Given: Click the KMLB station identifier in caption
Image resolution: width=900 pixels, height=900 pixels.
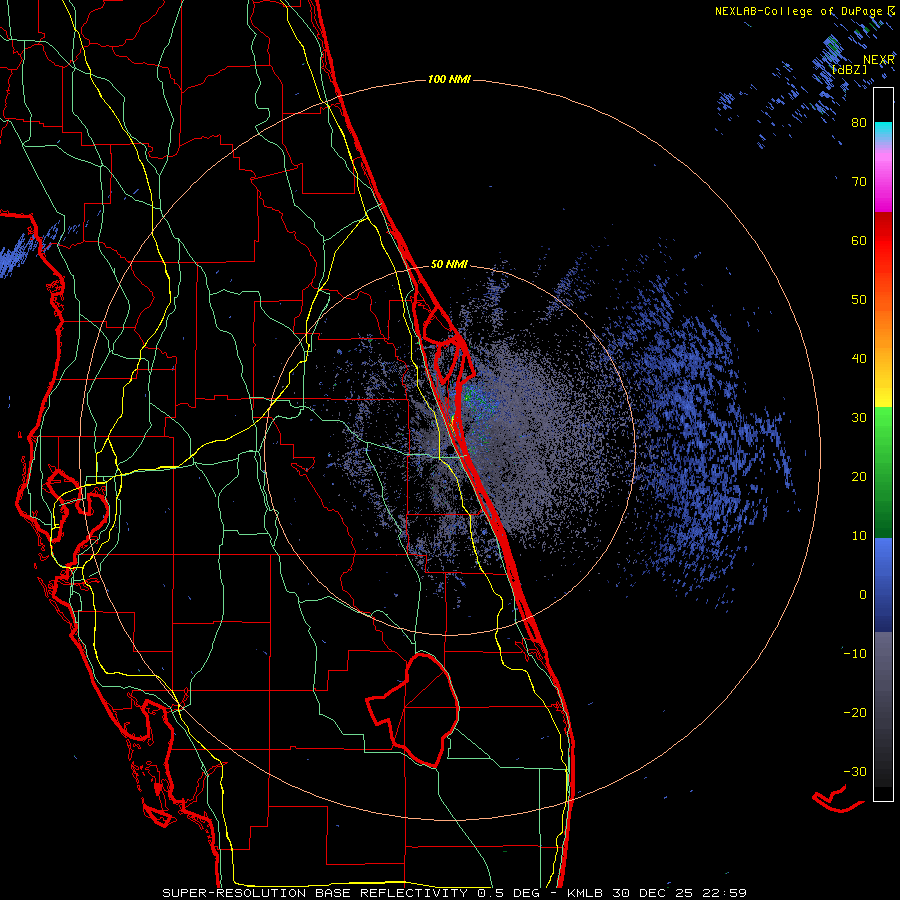Looking at the screenshot, I should click(x=586, y=893).
